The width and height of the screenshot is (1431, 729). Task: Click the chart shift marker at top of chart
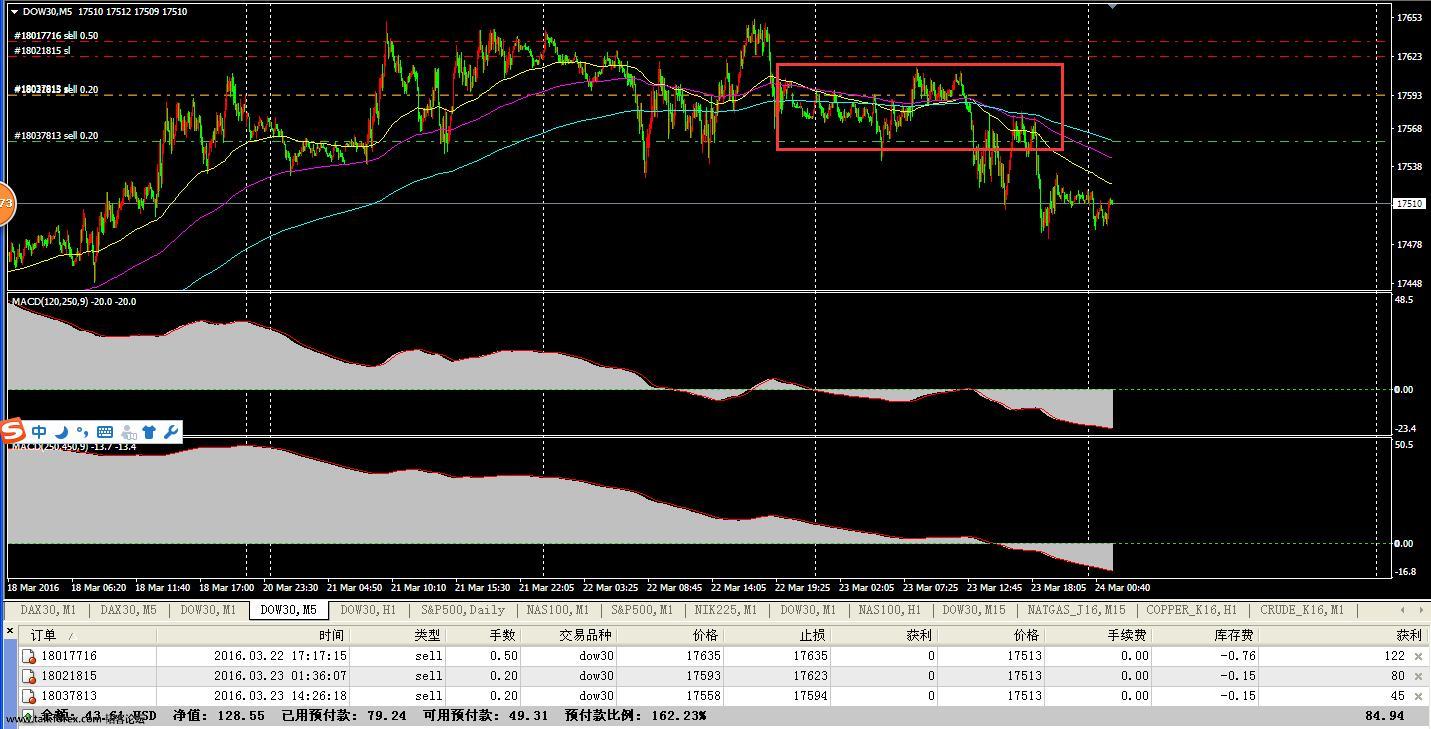click(x=1113, y=6)
